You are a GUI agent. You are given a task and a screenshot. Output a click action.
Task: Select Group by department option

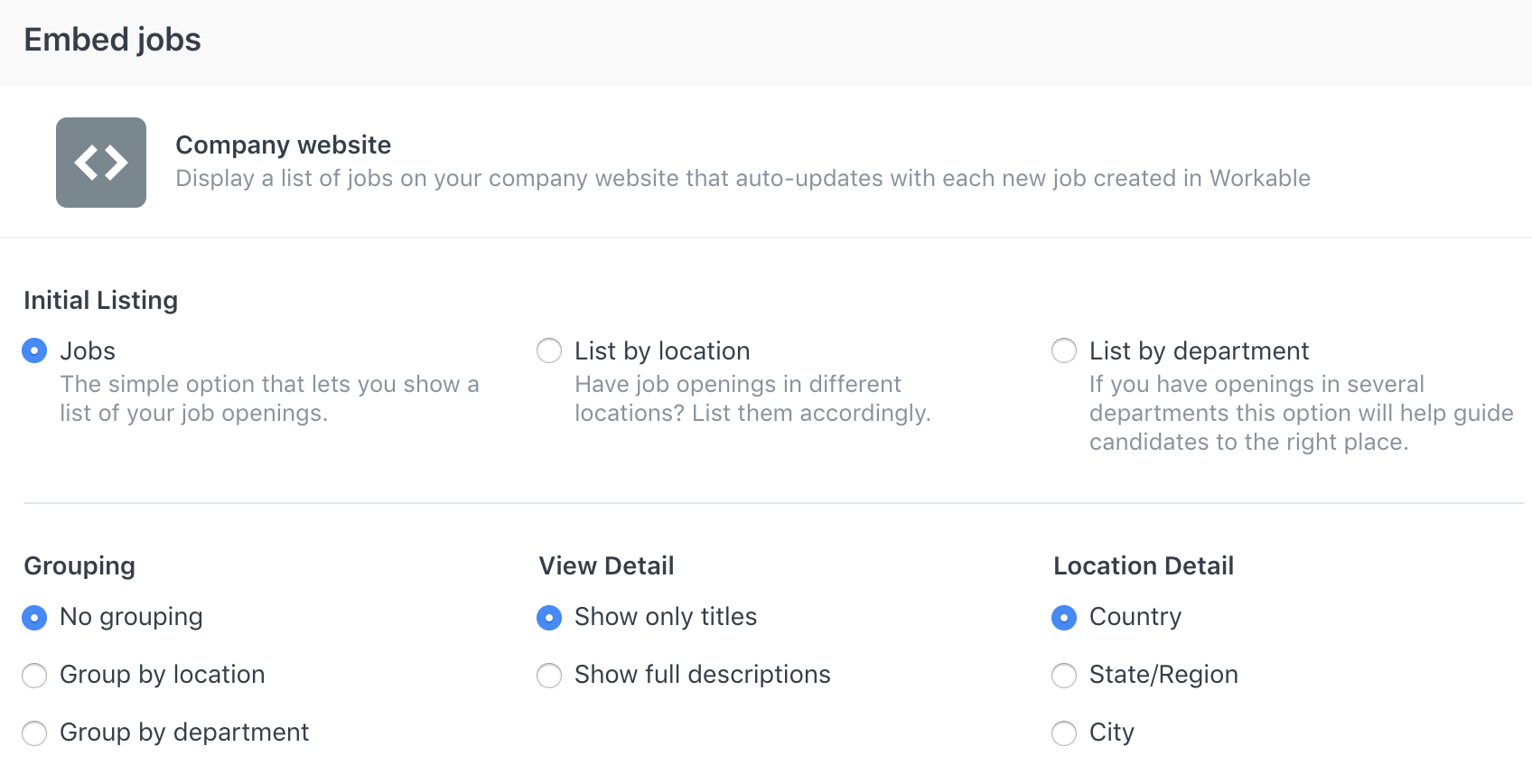(x=34, y=733)
